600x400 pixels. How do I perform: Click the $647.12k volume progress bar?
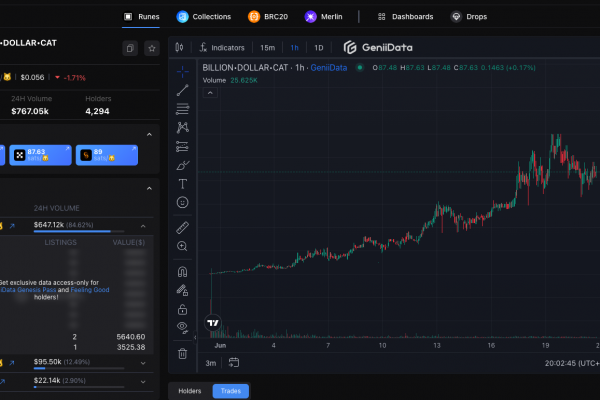[x=79, y=231]
